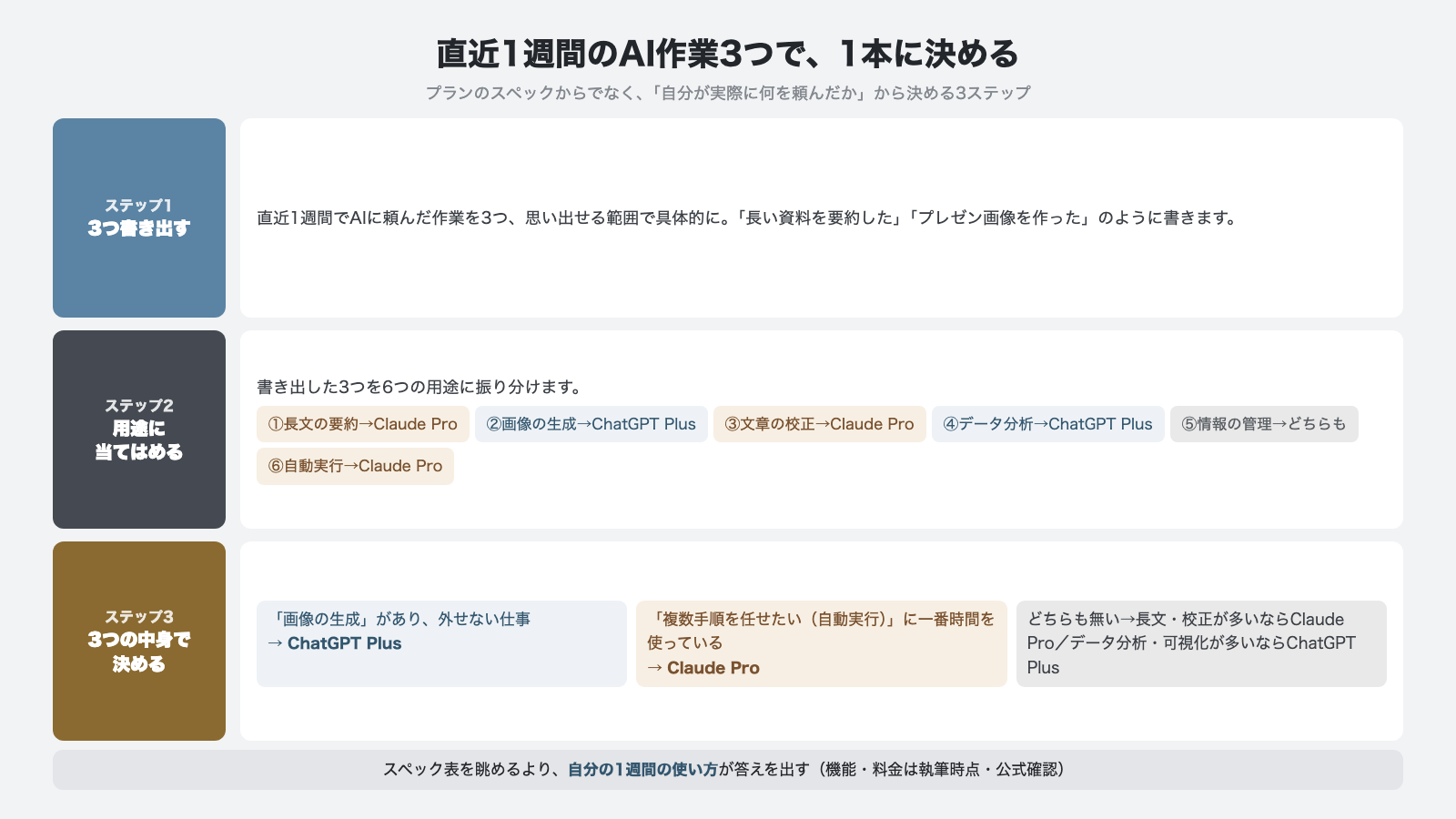Click chip ⑥自動実行→Claude Pro
Image resolution: width=1456 pixels, height=819 pixels.
click(355, 466)
